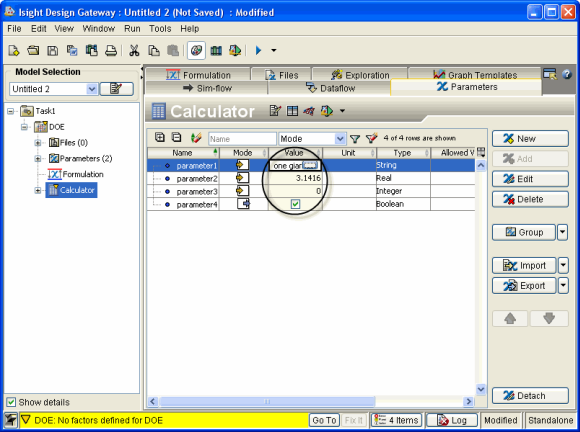Switch to the Graph Templates tab
Image resolution: width=580 pixels, height=432 pixels.
pos(475,74)
